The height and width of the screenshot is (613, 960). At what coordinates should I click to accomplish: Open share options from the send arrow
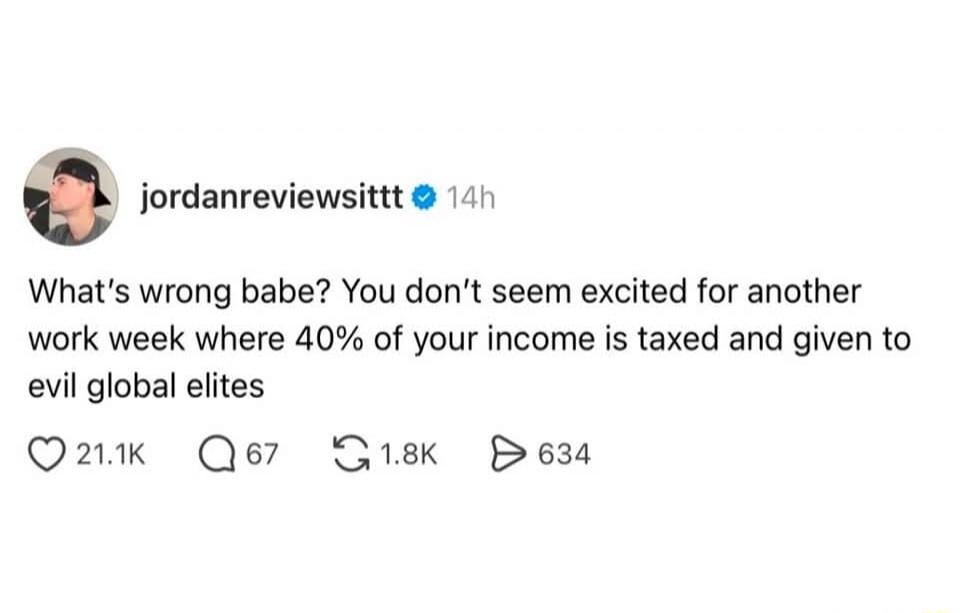(x=510, y=453)
